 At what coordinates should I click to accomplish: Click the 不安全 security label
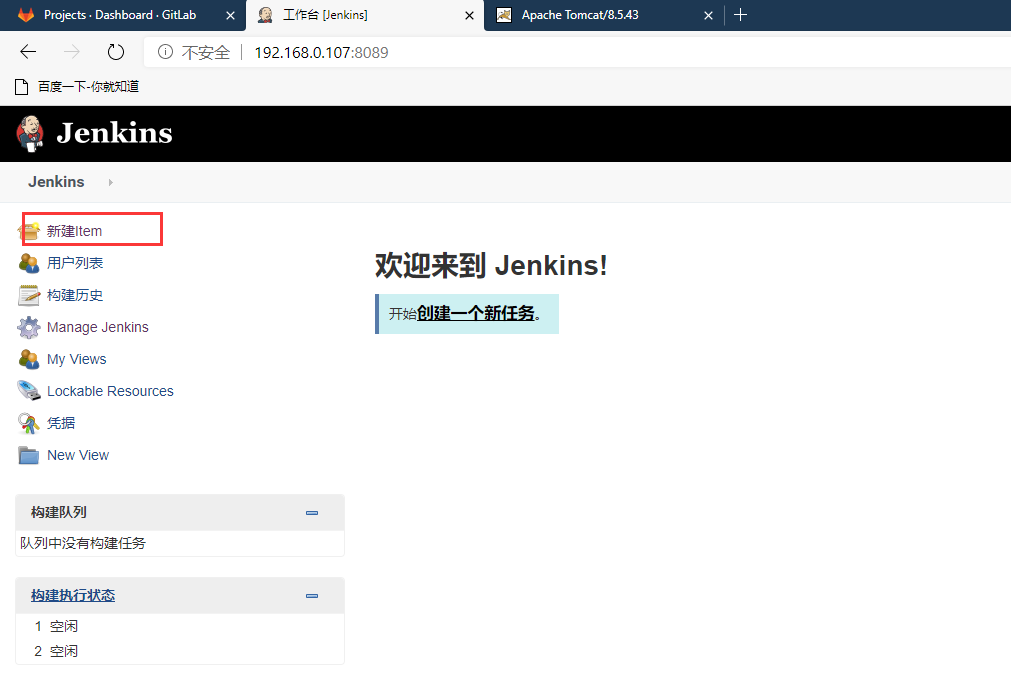pos(206,52)
